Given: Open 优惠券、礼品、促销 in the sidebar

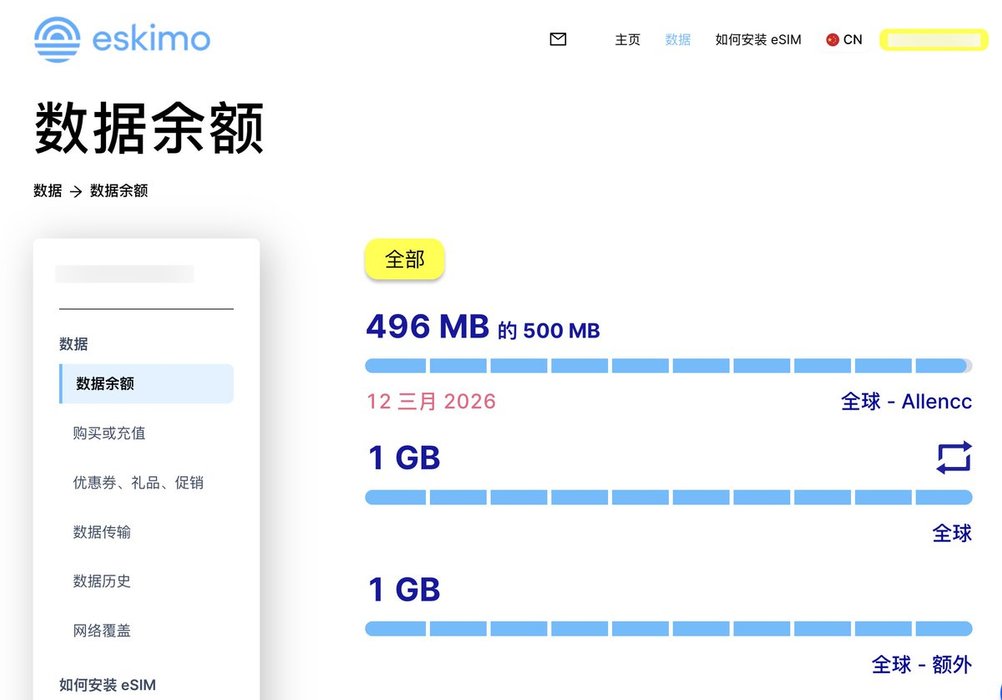Looking at the screenshot, I should [x=138, y=483].
